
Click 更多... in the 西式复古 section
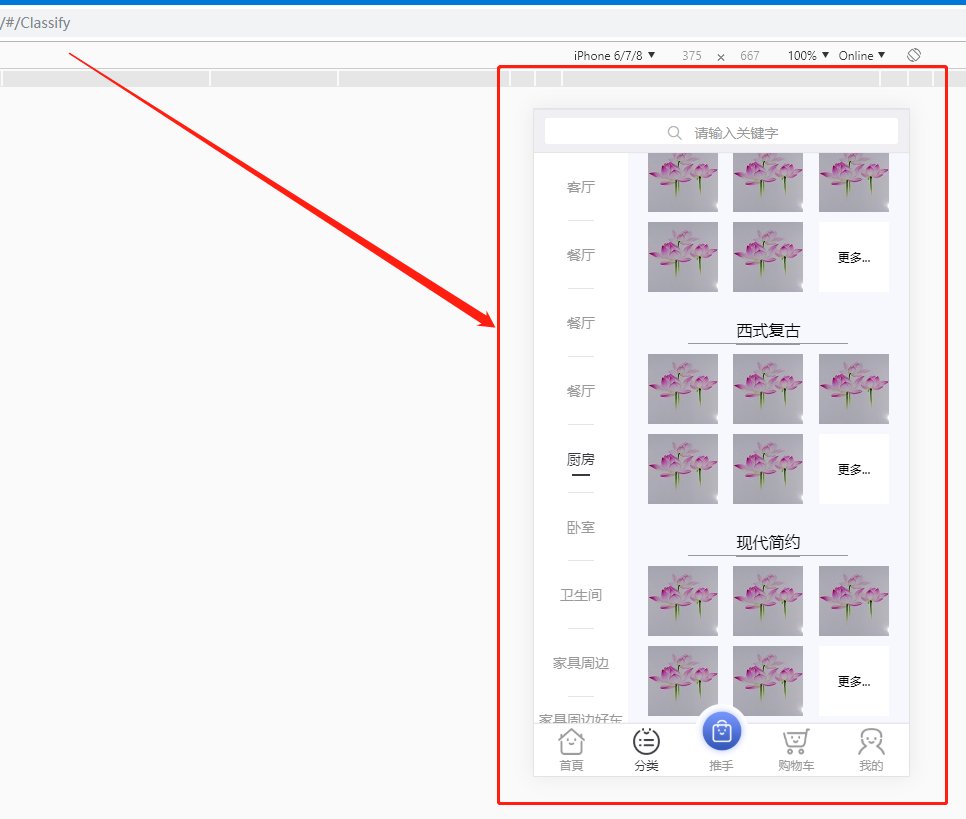point(854,469)
